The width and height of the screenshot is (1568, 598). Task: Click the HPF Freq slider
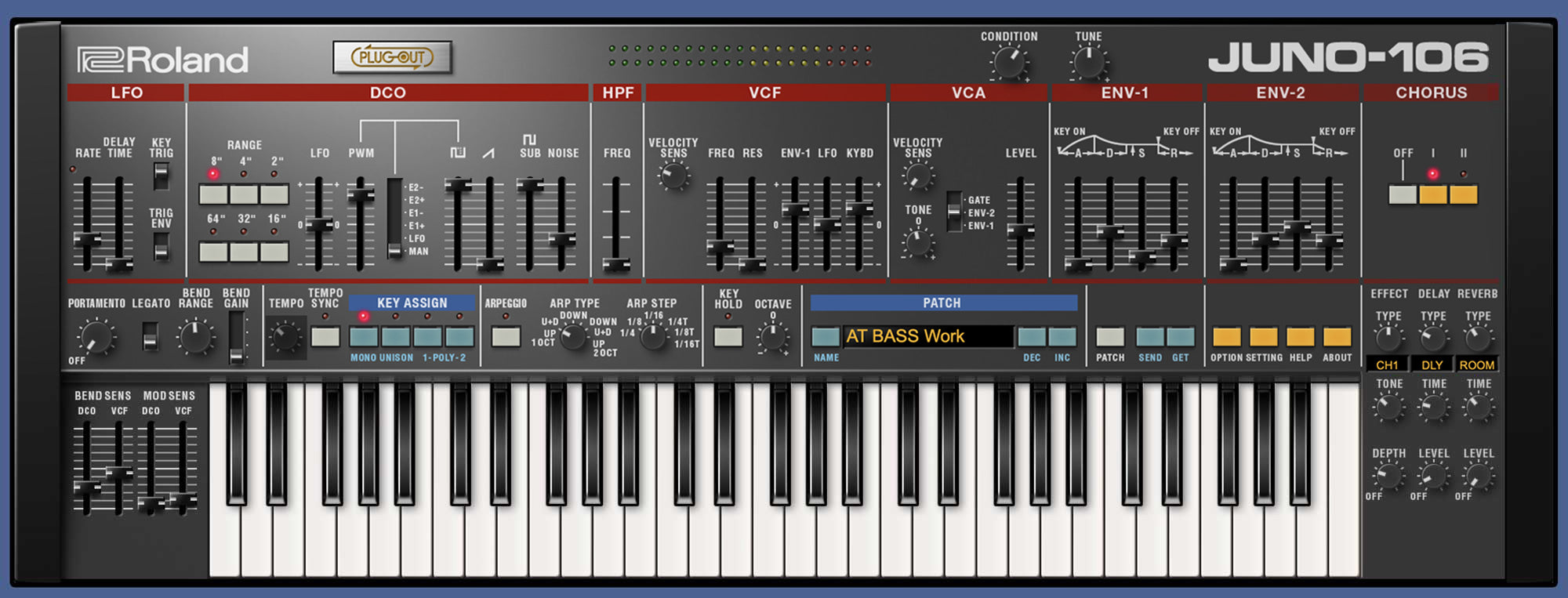click(616, 263)
